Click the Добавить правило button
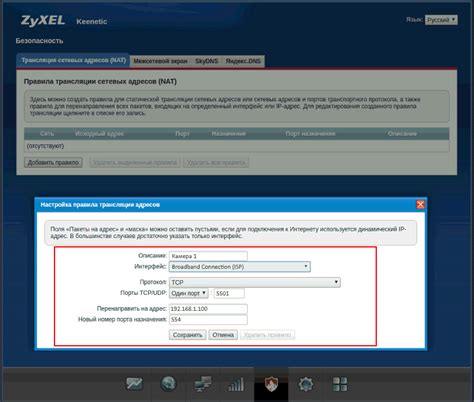This screenshot has height=402, width=474. tap(53, 162)
